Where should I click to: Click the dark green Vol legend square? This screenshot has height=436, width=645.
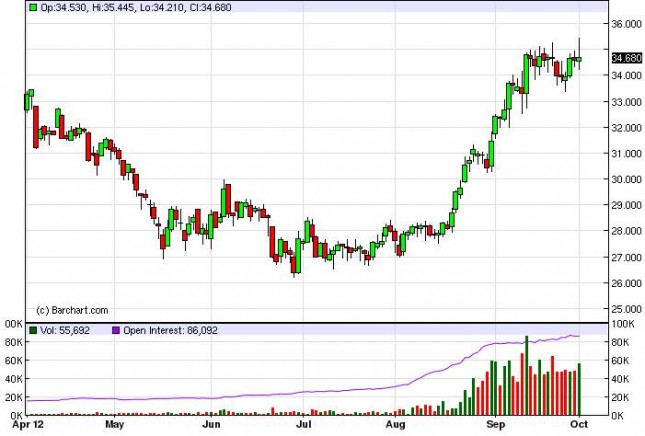tap(33, 330)
